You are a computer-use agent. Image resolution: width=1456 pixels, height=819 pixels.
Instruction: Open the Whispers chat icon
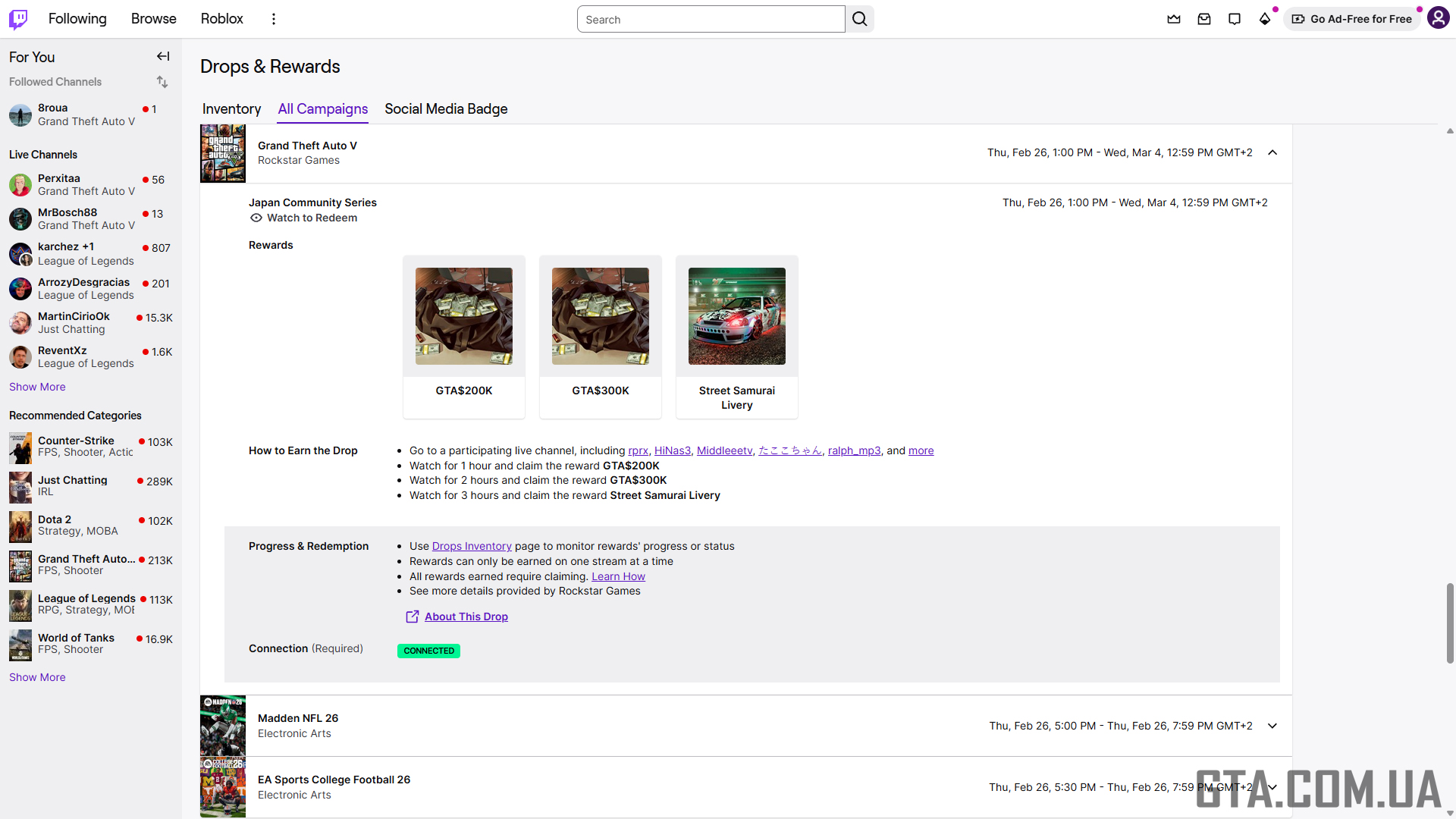[x=1235, y=19]
